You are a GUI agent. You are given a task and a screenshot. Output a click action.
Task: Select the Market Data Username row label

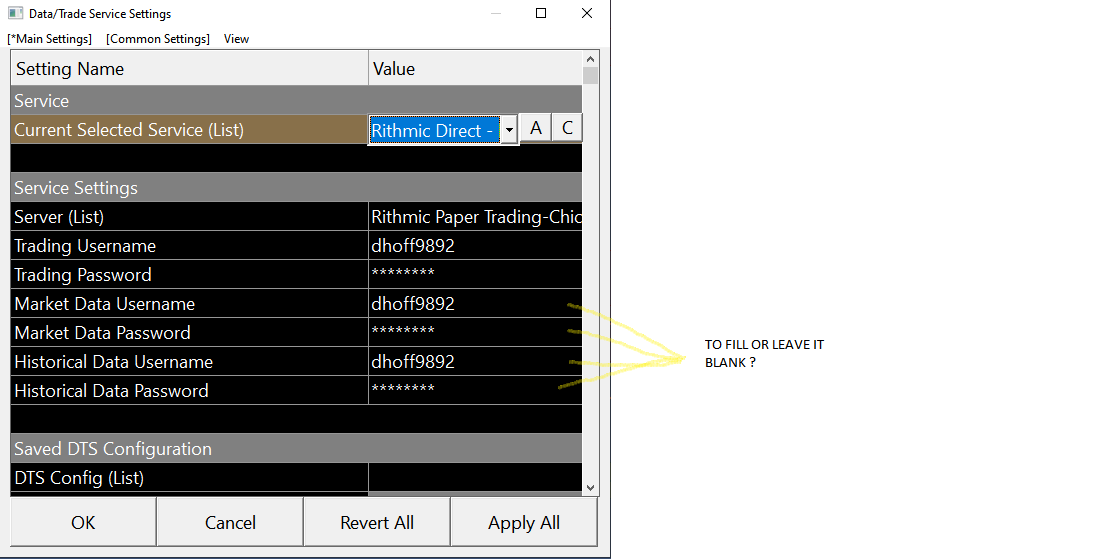tap(105, 304)
